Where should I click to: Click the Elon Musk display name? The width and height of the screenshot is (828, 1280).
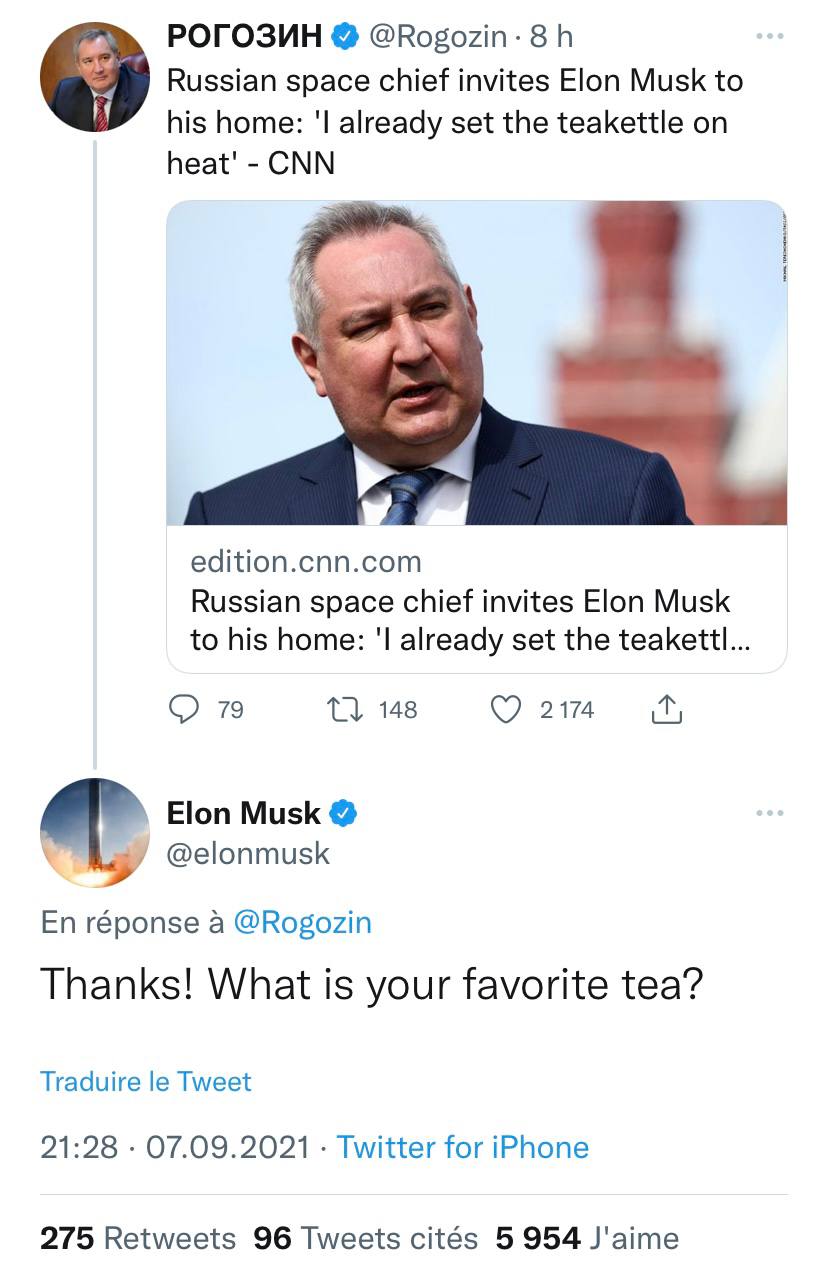pos(243,813)
